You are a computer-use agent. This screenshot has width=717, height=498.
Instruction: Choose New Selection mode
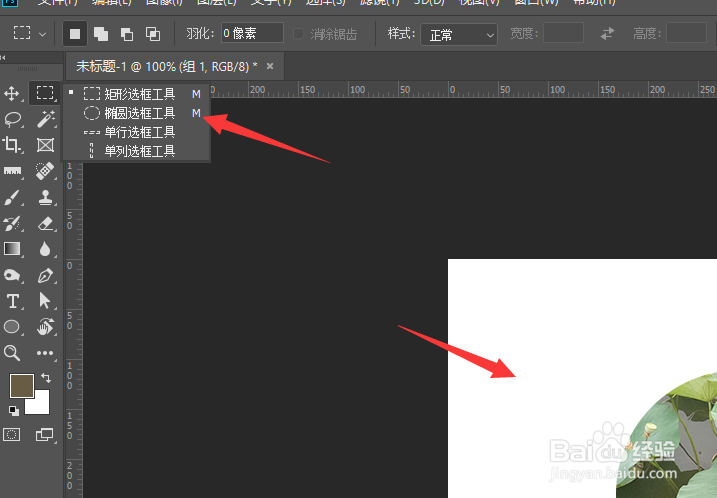point(75,34)
